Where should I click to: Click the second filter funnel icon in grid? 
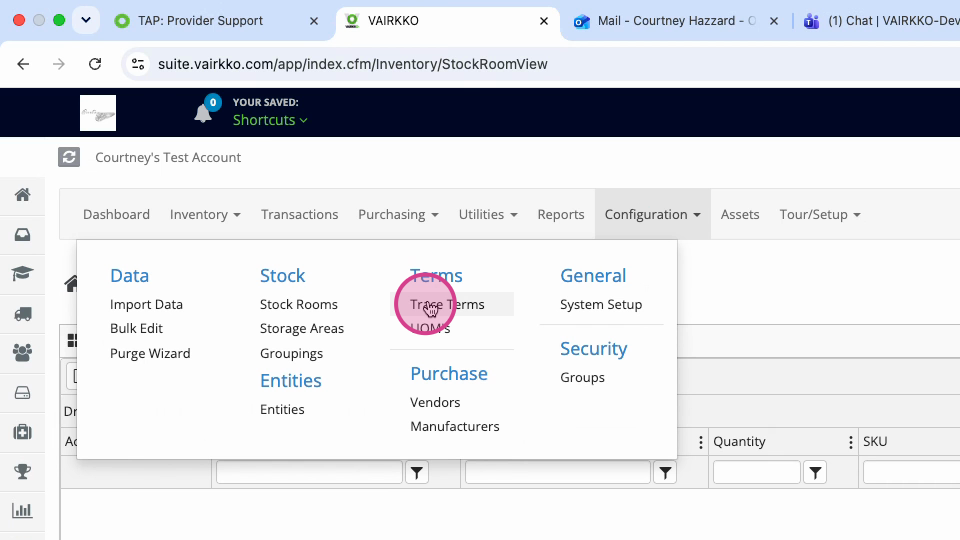(x=665, y=472)
